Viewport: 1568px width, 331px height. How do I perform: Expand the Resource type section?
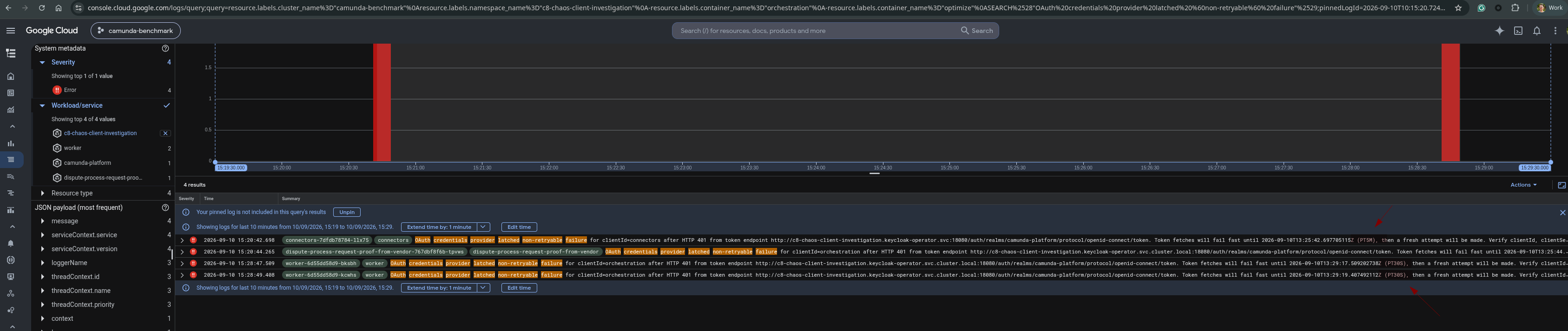[42, 194]
